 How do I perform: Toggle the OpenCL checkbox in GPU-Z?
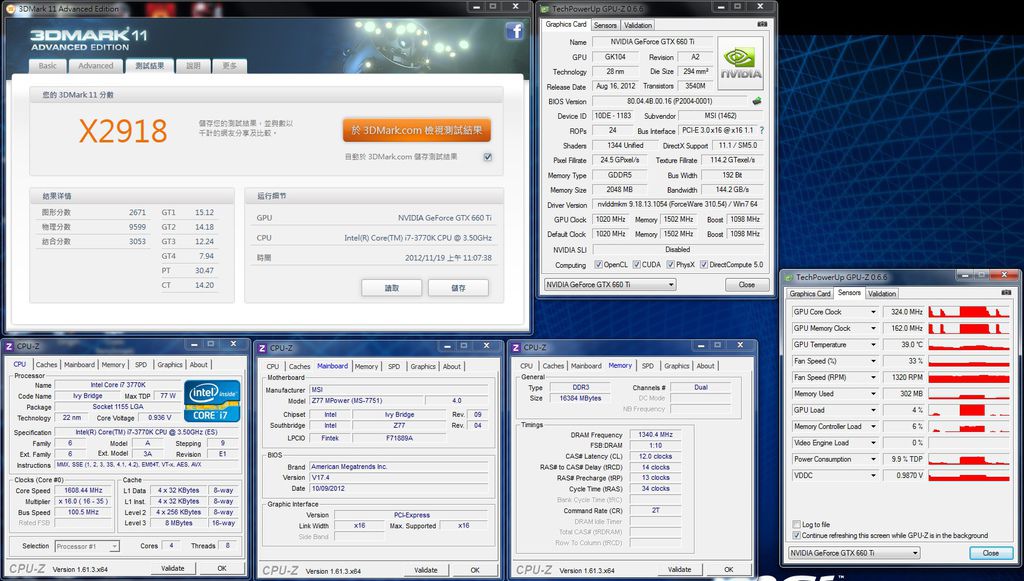pos(598,264)
